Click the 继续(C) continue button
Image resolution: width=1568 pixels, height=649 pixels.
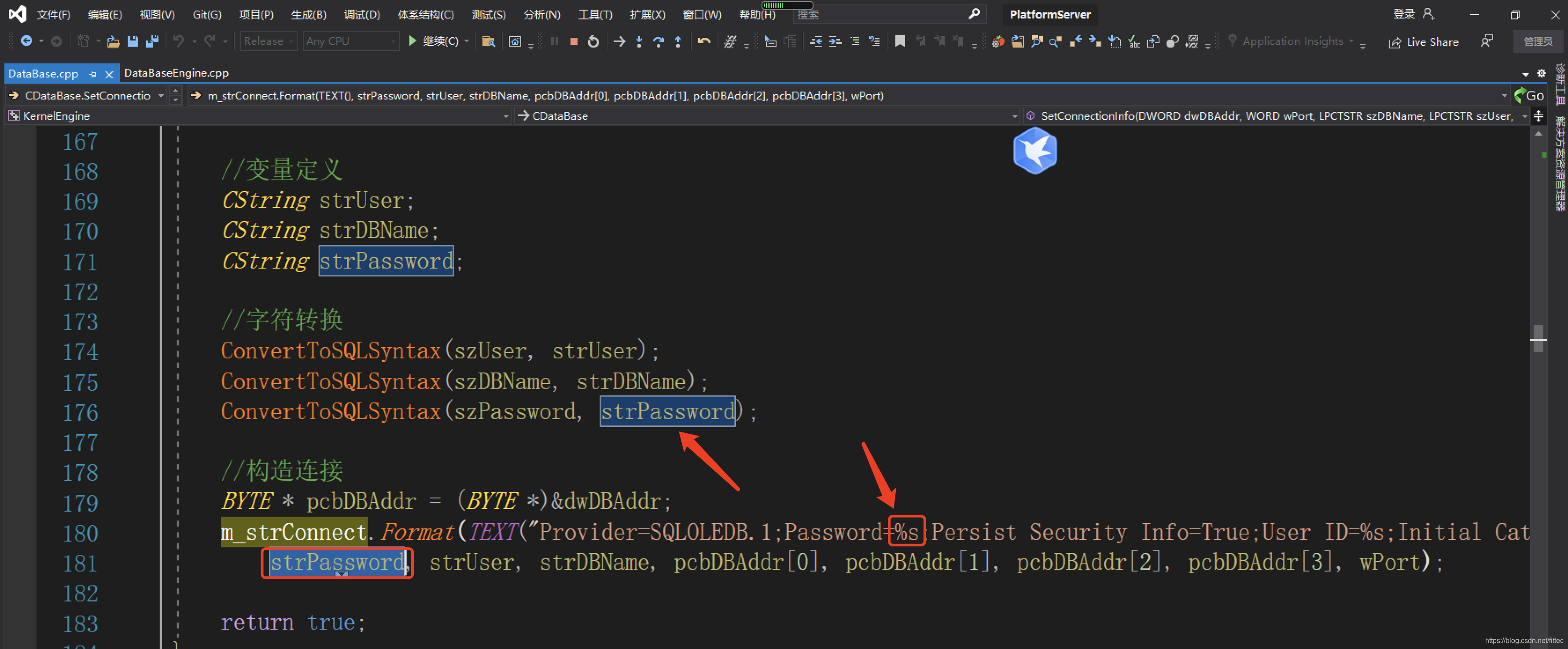(x=434, y=41)
